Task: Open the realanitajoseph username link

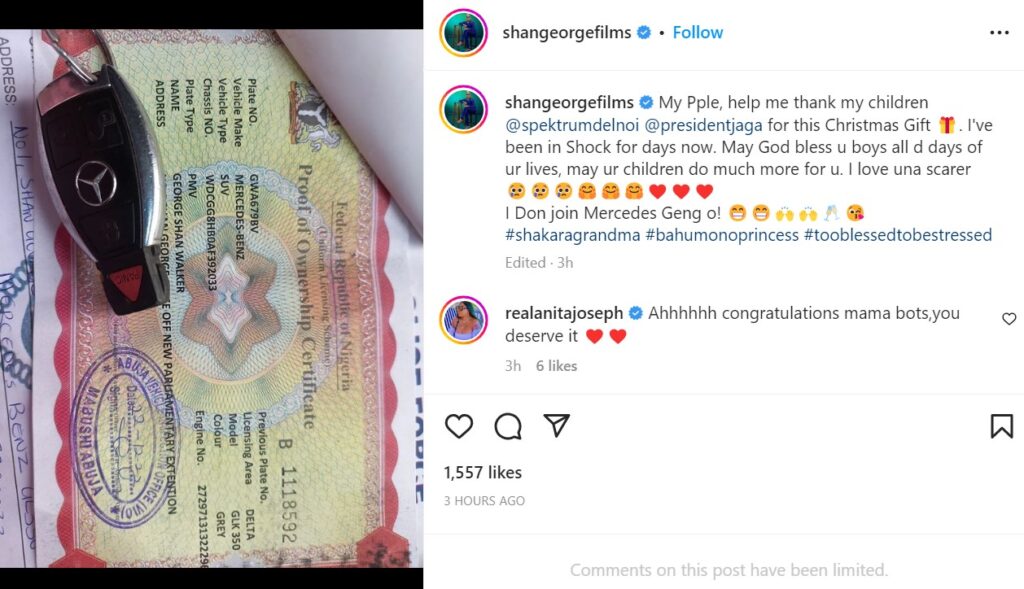Action: pos(564,313)
